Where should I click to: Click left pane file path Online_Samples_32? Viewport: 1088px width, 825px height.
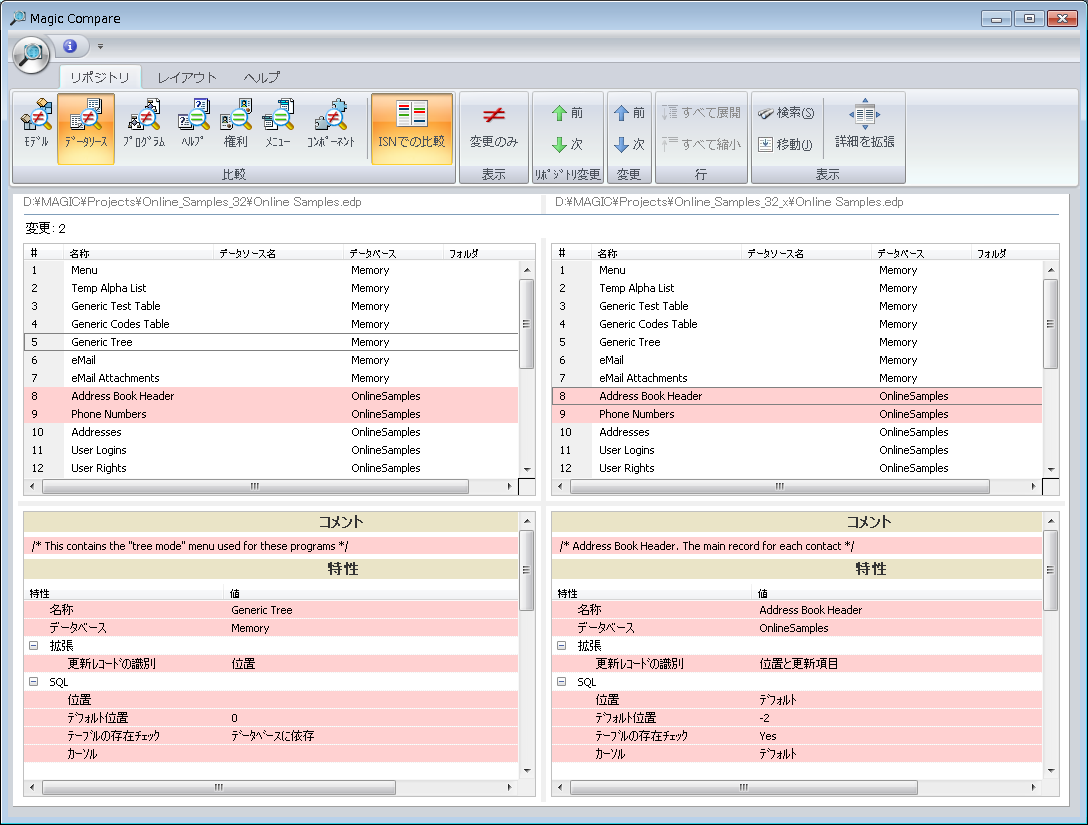[x=192, y=202]
